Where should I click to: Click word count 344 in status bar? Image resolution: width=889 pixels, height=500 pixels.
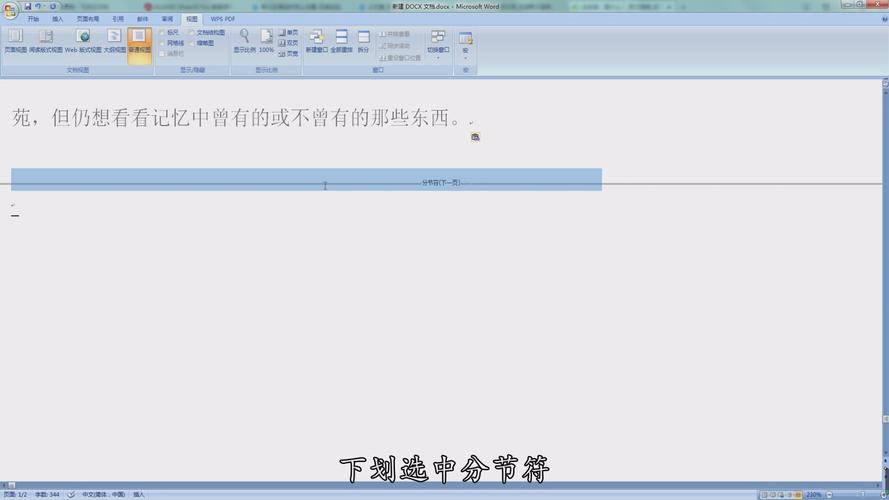click(47, 495)
